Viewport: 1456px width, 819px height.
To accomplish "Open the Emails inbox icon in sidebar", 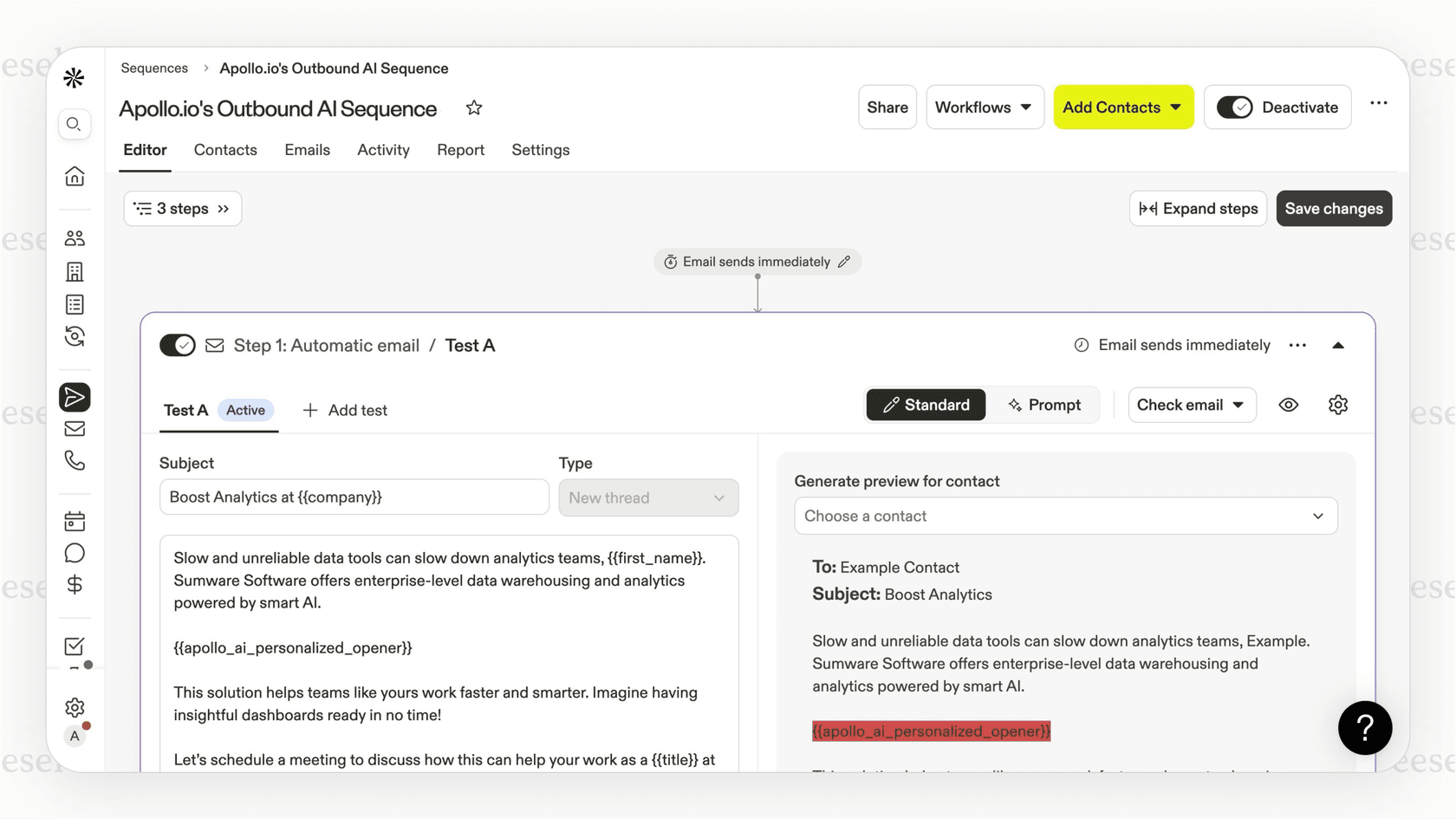I will tap(75, 428).
